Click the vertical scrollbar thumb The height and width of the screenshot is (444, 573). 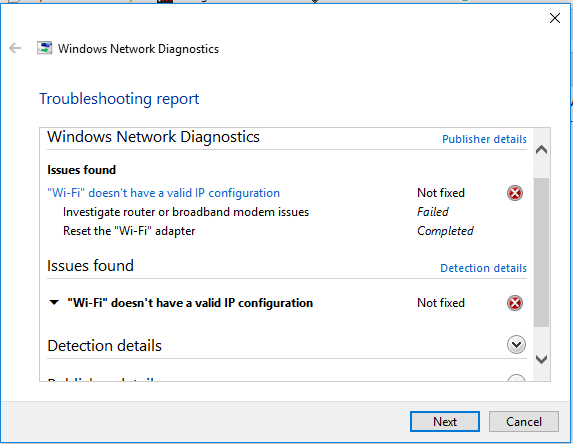point(541,252)
